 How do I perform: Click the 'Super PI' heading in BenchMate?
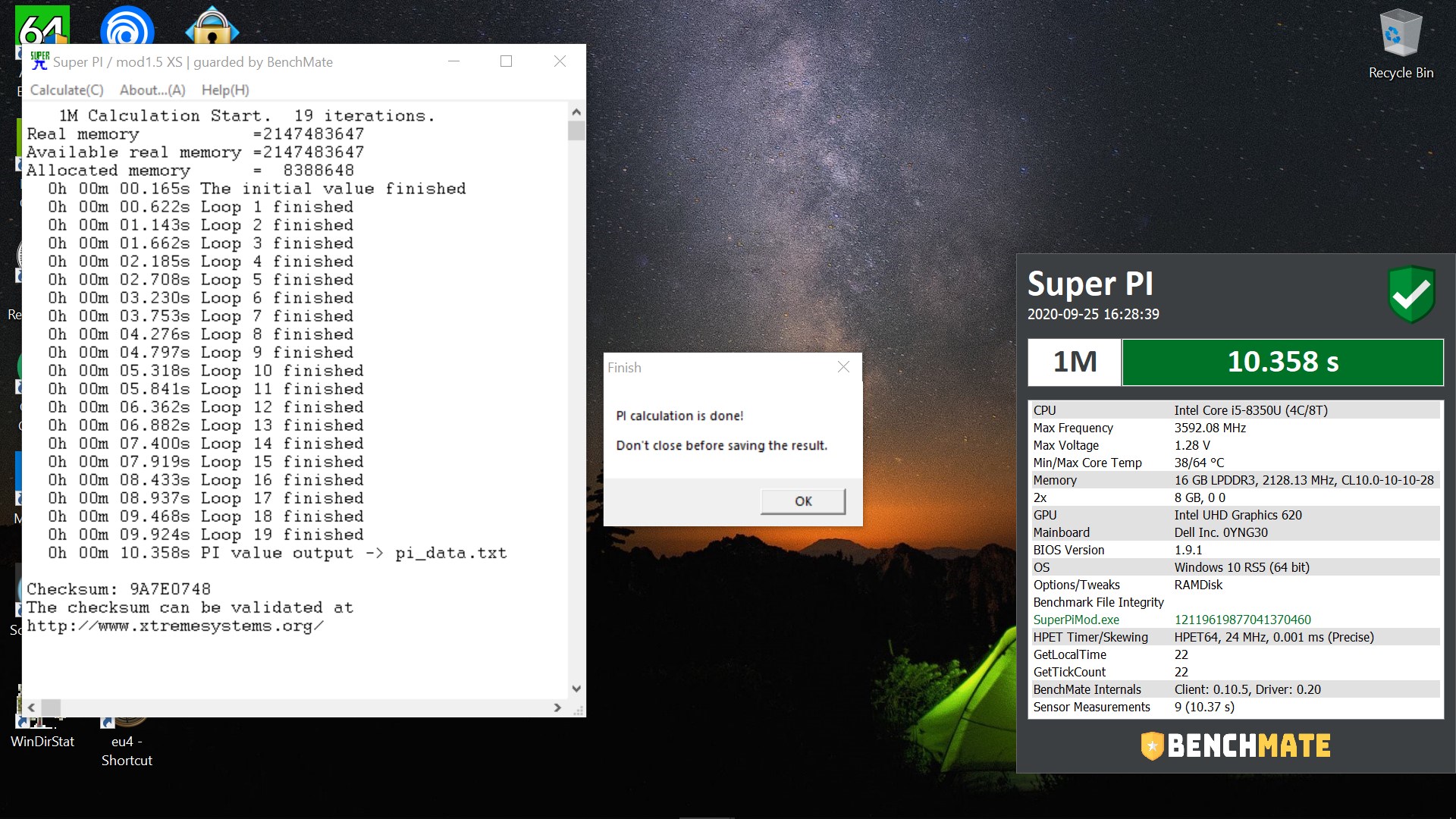(1090, 284)
